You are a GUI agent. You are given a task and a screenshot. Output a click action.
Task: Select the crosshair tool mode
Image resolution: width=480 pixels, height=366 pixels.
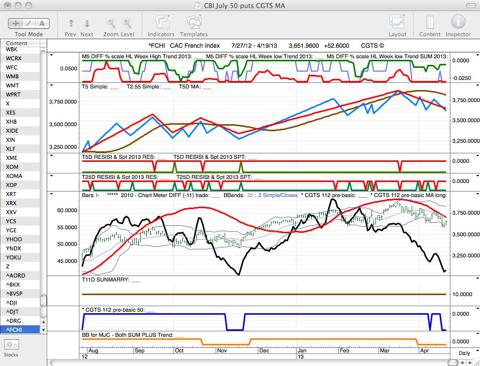click(x=15, y=23)
